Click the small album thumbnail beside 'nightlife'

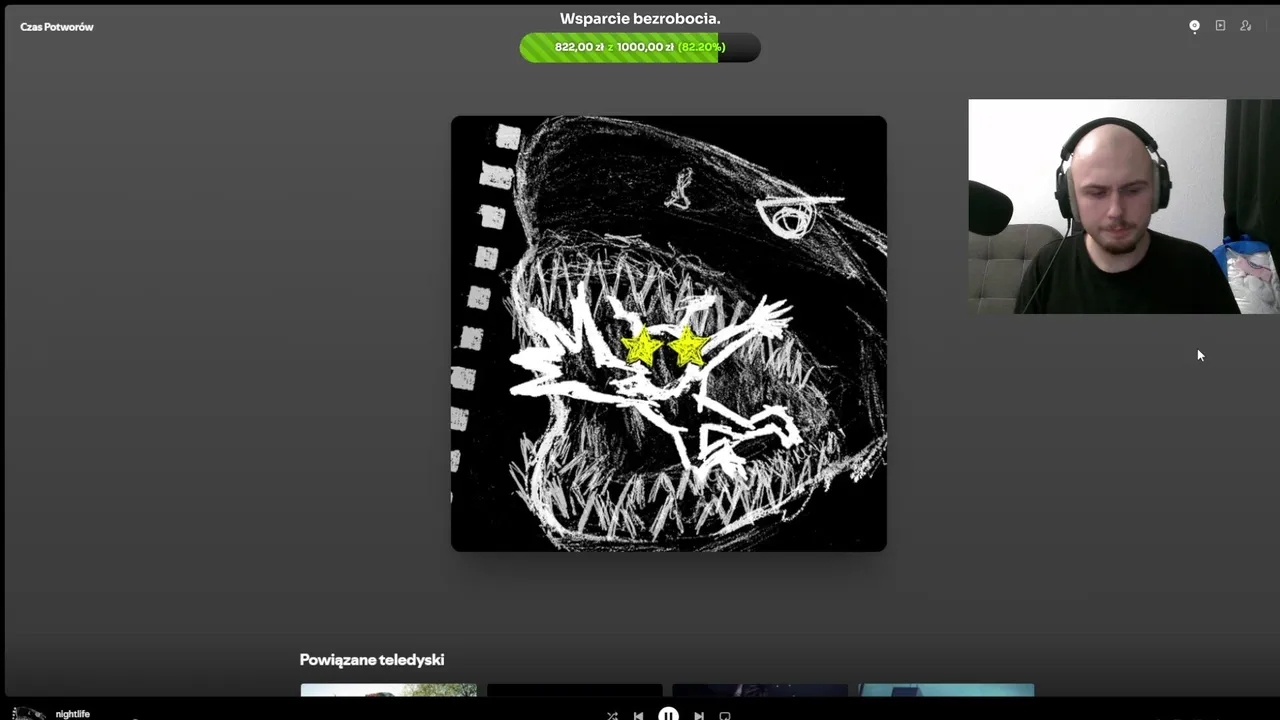tap(29, 714)
